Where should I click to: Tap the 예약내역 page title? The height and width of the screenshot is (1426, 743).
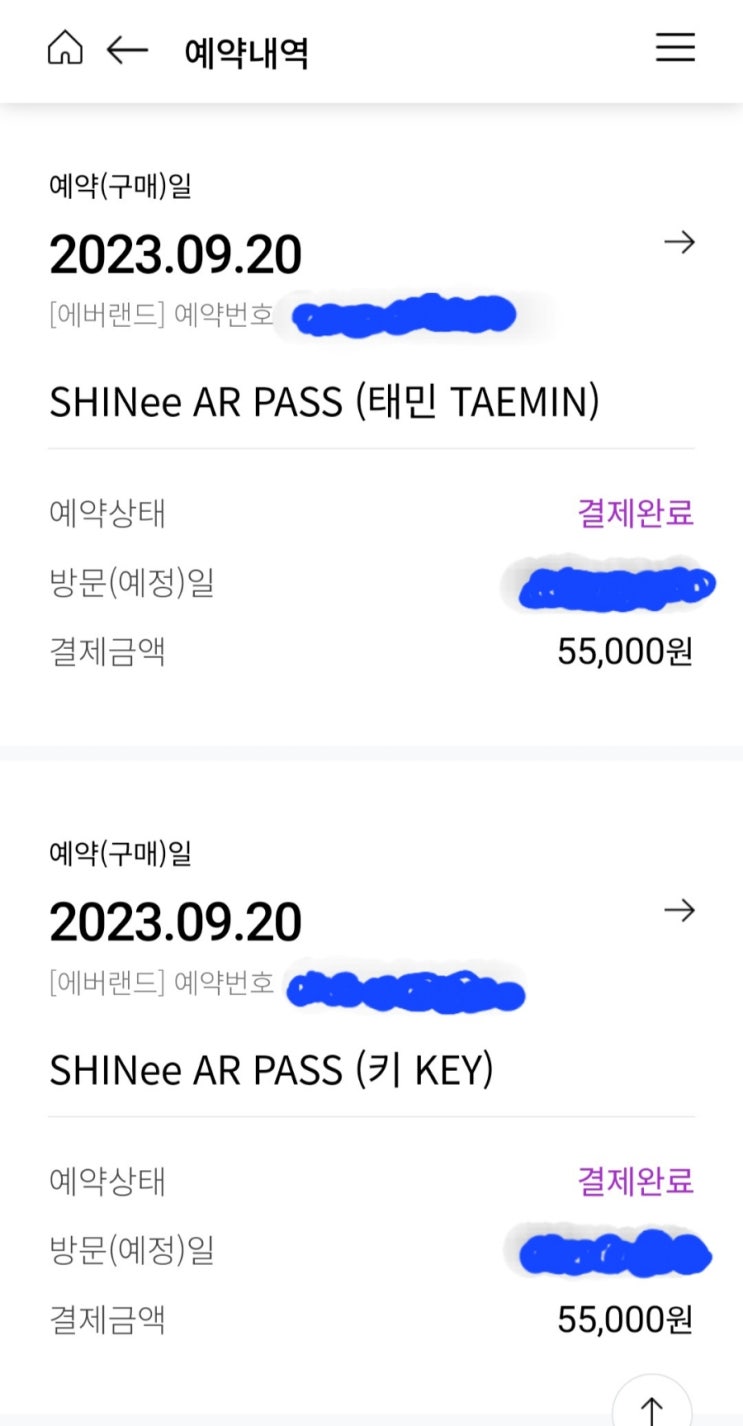coord(246,51)
